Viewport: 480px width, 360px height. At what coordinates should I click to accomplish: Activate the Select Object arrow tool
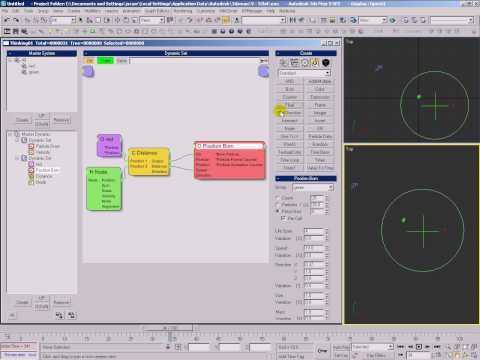tap(81, 20)
